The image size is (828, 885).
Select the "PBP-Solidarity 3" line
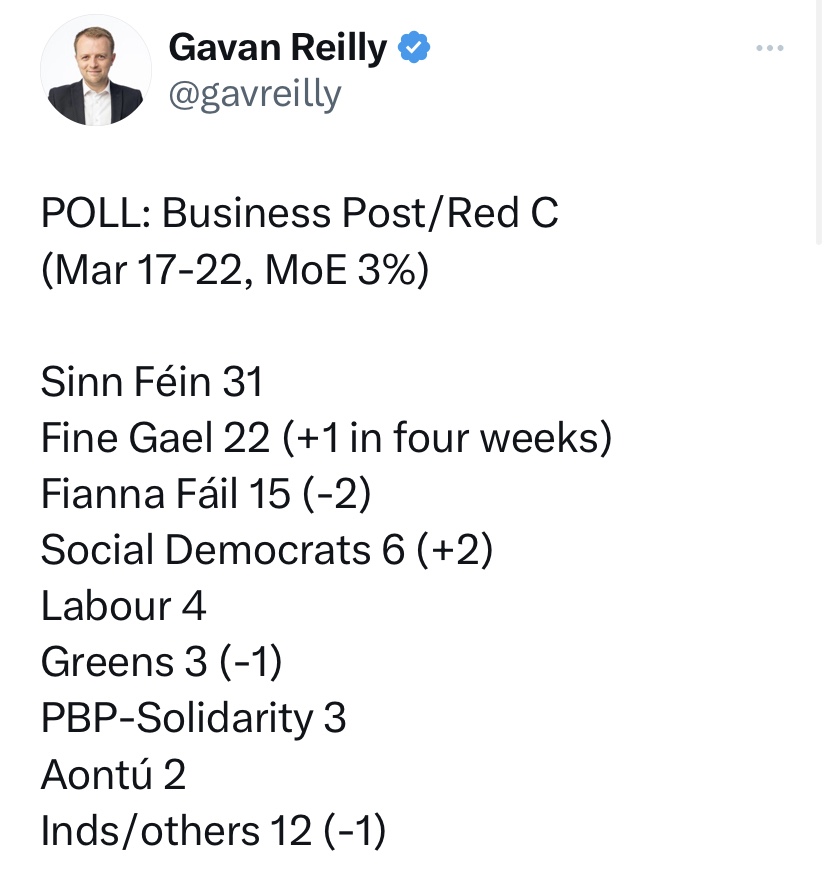(193, 718)
